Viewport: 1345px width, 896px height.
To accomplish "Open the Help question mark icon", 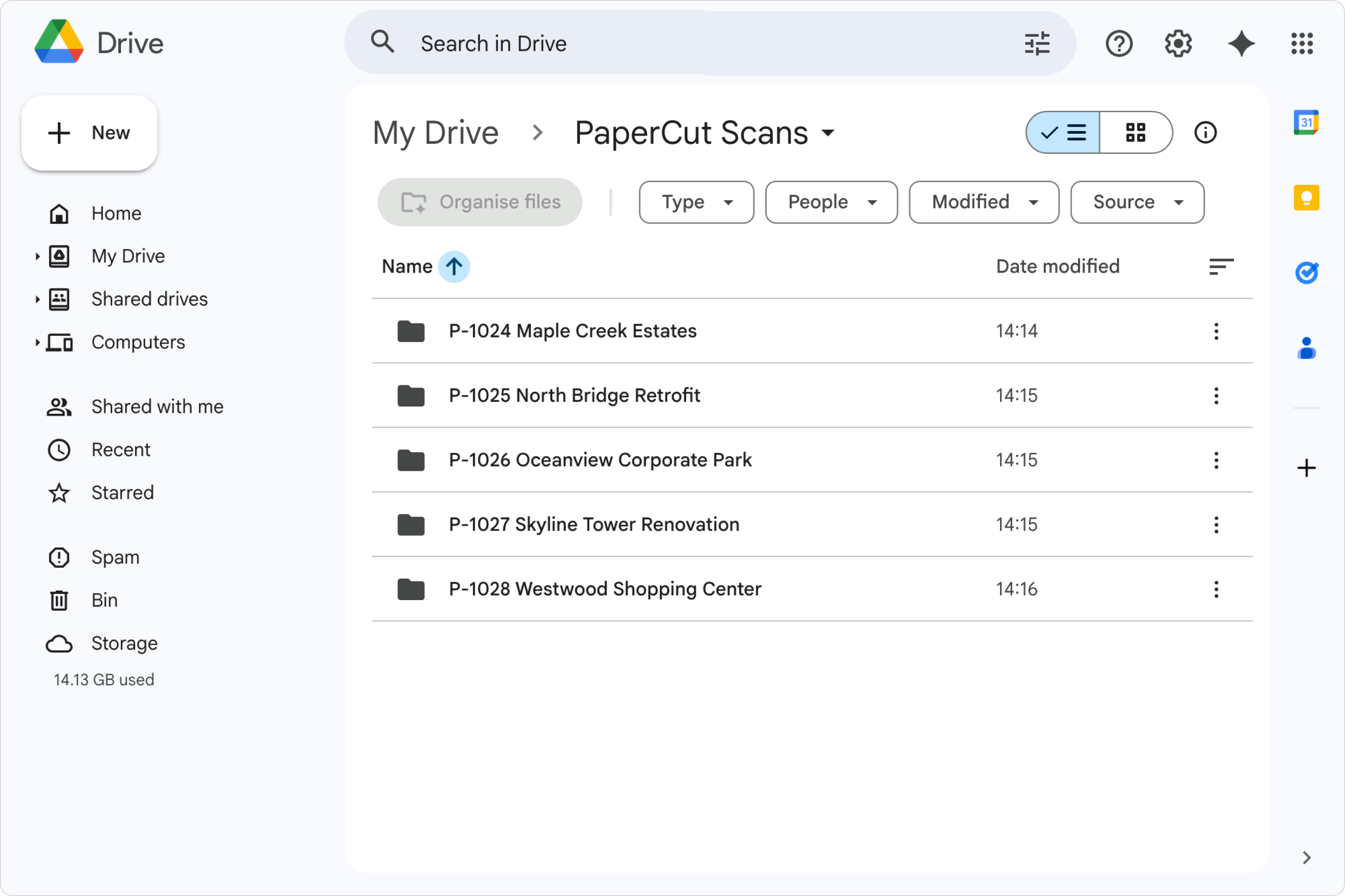I will tap(1118, 43).
